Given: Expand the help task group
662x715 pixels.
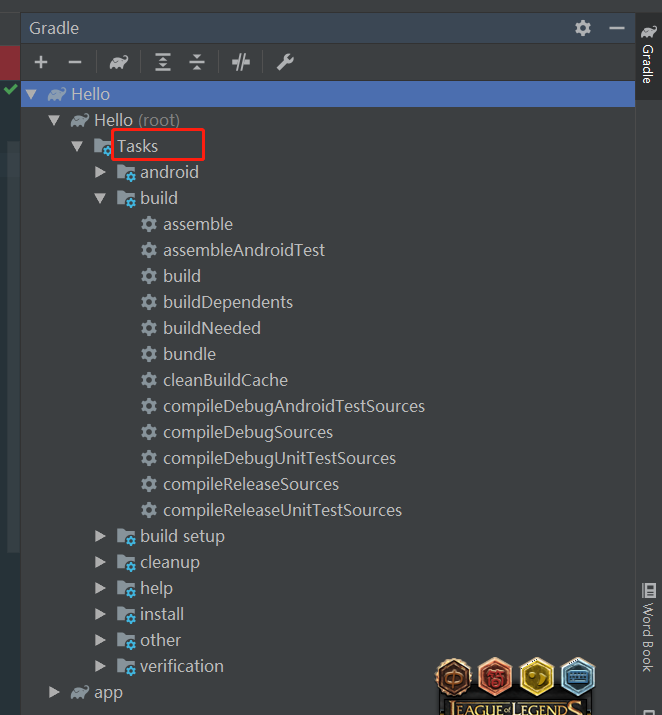Looking at the screenshot, I should click(x=100, y=588).
